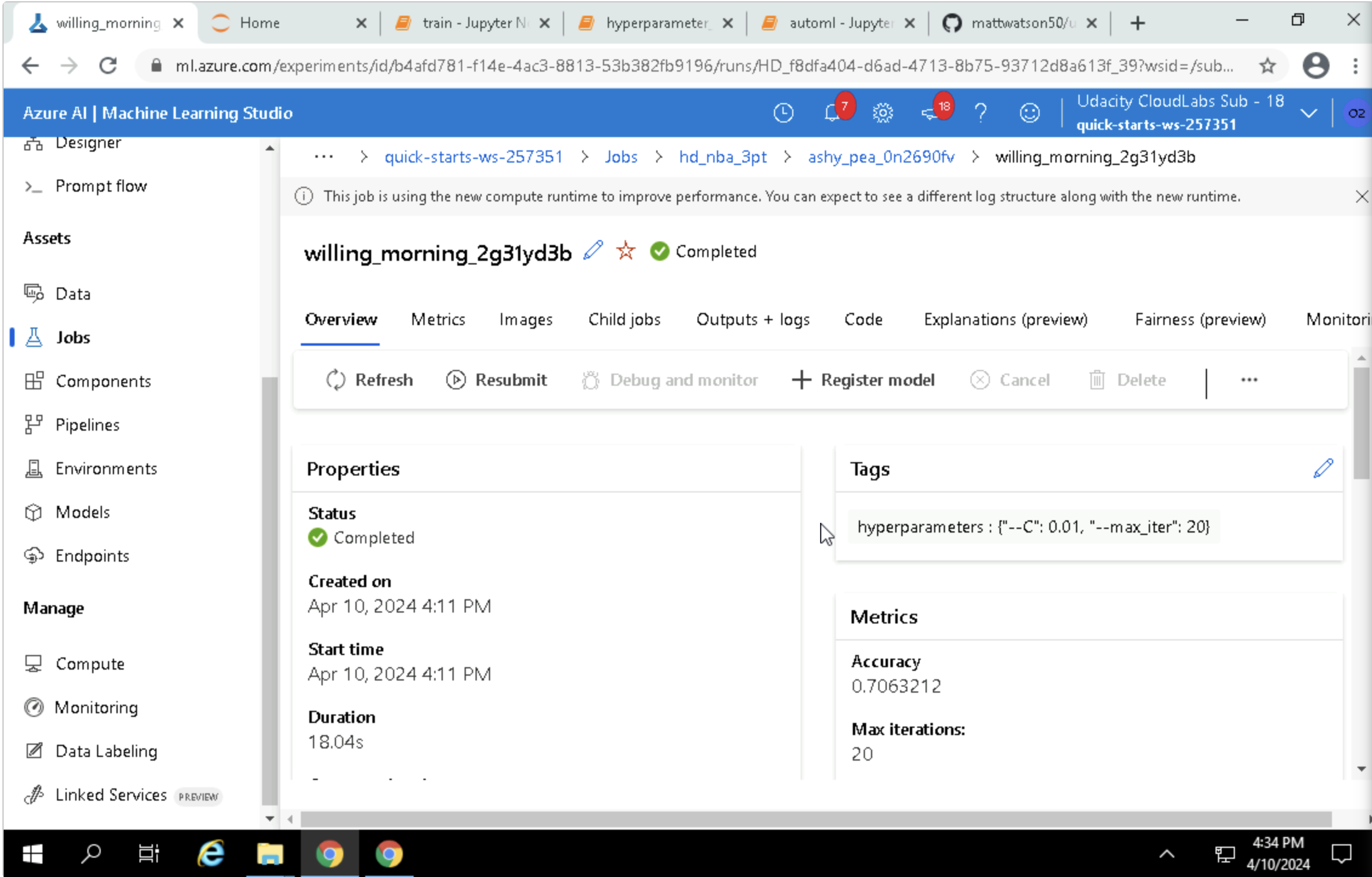This screenshot has width=1372, height=877.
Task: Switch to the Child jobs tab
Action: [x=624, y=319]
